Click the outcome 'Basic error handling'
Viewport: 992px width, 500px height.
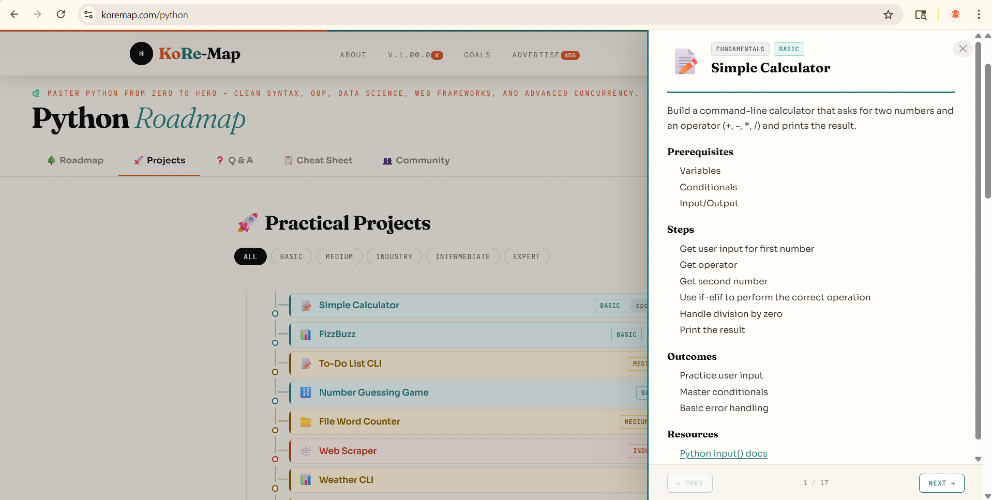[724, 408]
